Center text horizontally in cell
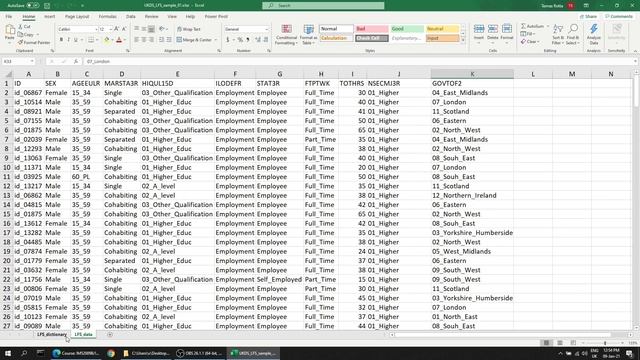 point(144,40)
